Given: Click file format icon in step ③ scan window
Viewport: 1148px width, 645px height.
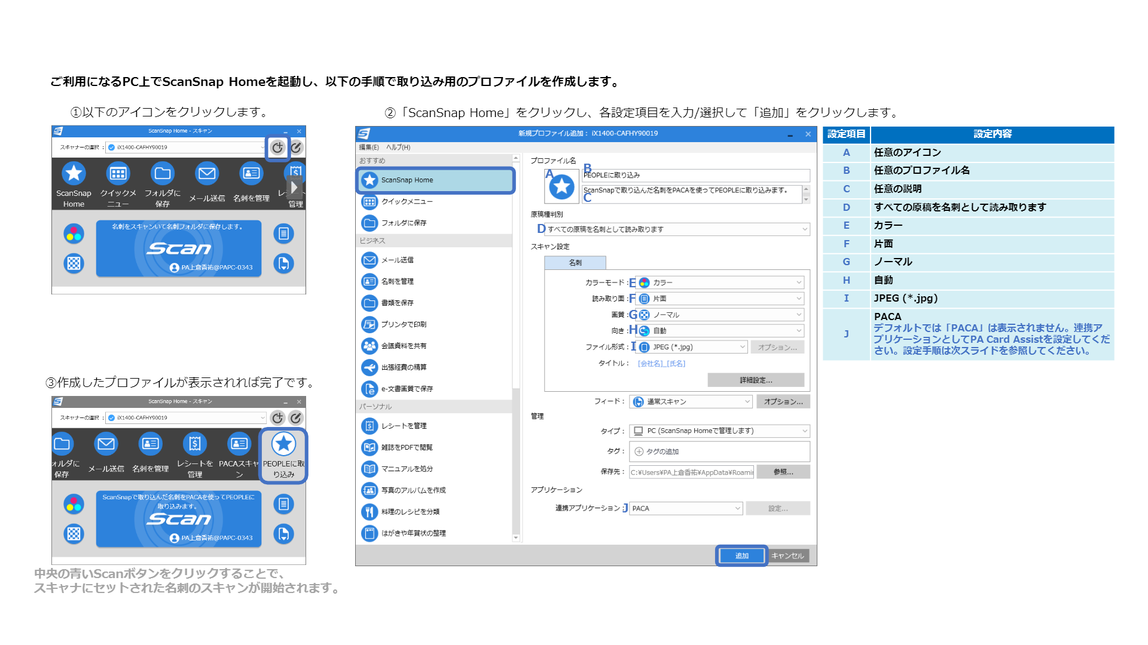Looking at the screenshot, I should (x=283, y=534).
